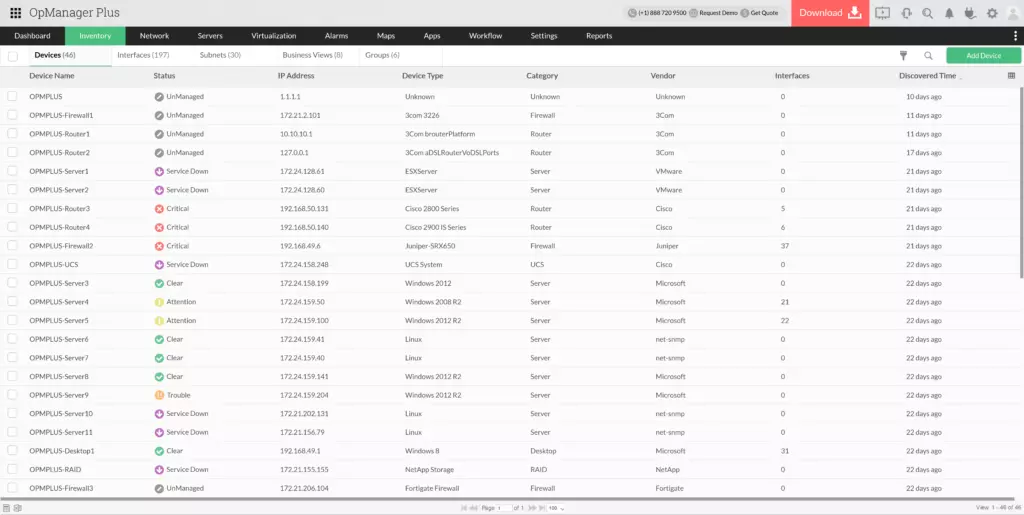Screen dimensions: 1024x515
Task: Open the alarms bell notification icon
Action: click(949, 13)
